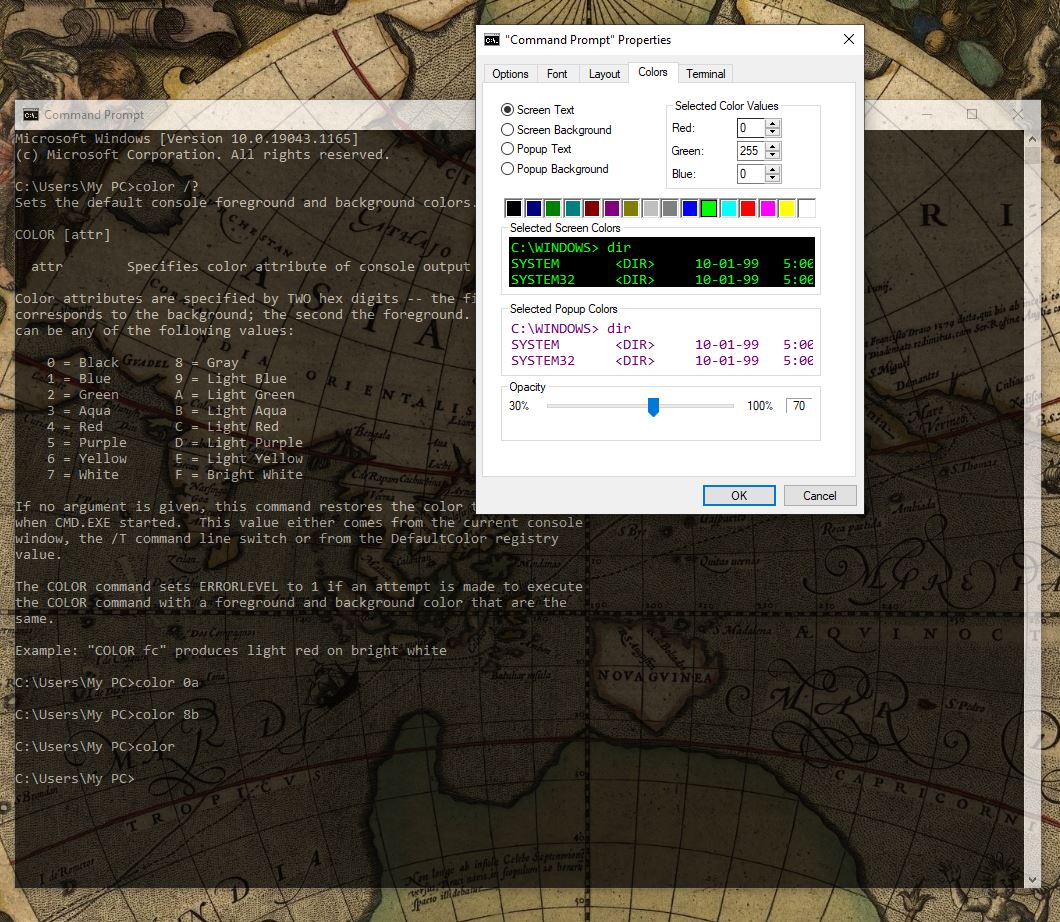Viewport: 1060px width, 922px height.
Task: Decrease the Green value using its down stepper
Action: 772,155
